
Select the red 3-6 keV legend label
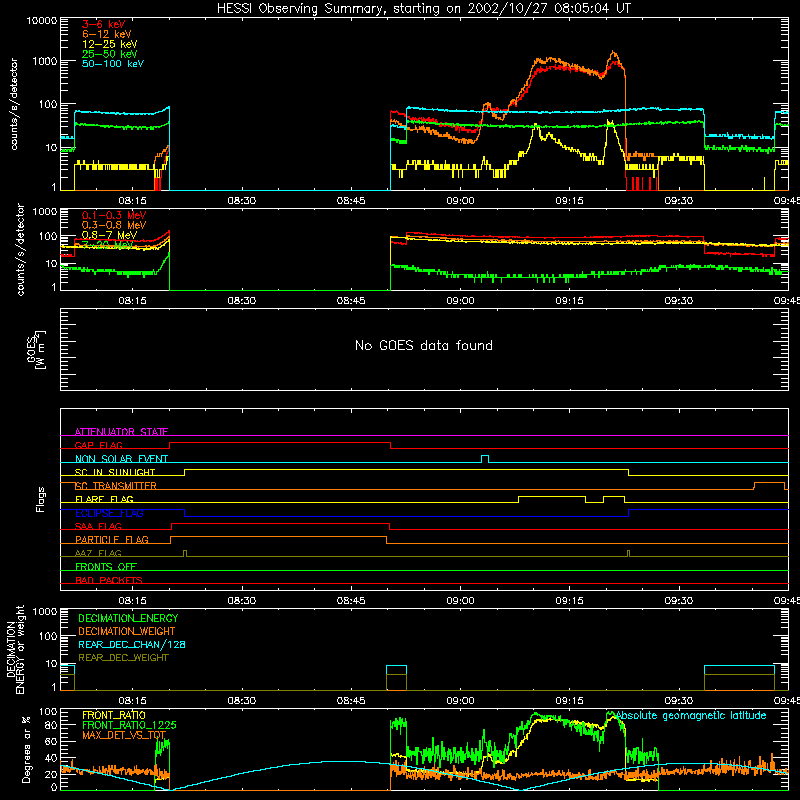click(104, 24)
